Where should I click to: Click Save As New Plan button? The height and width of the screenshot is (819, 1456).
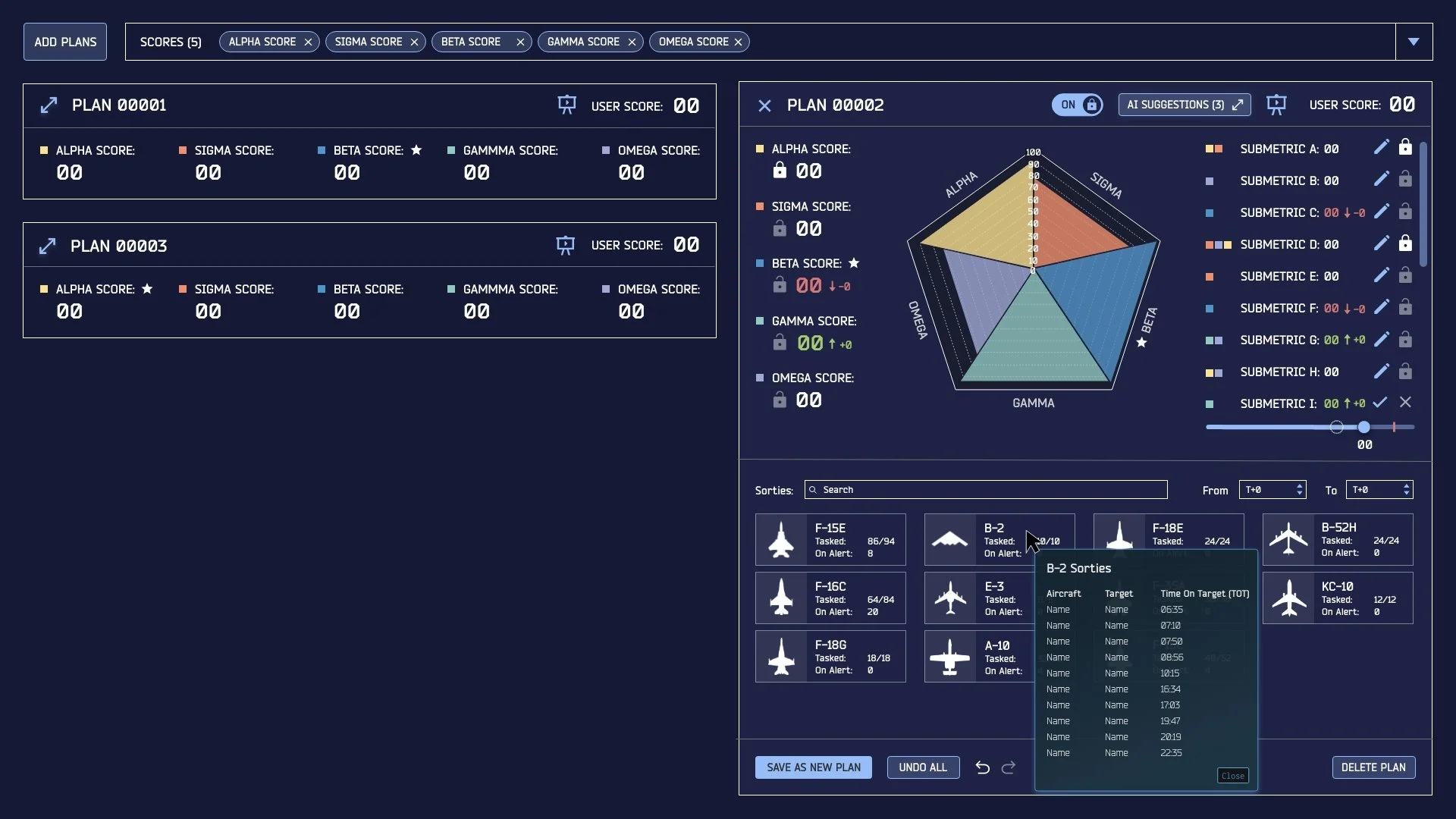pos(813,767)
